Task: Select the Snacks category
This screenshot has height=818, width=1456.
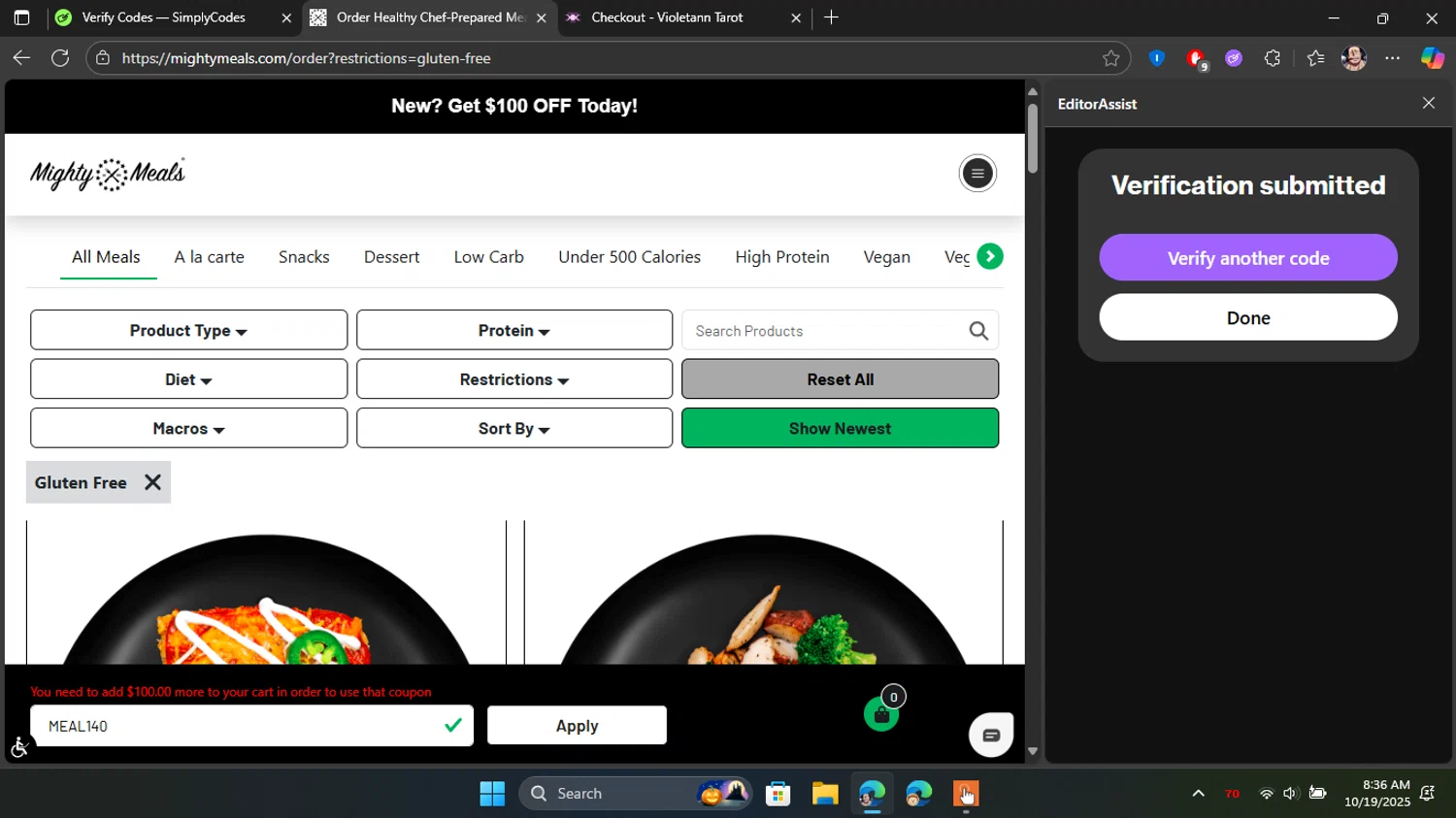Action: click(x=304, y=257)
